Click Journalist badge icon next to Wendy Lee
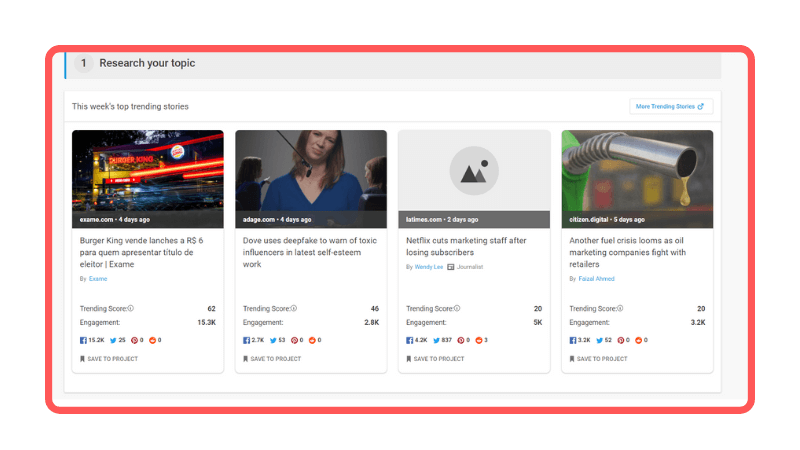Image resolution: width=800 pixels, height=450 pixels. coord(451,267)
